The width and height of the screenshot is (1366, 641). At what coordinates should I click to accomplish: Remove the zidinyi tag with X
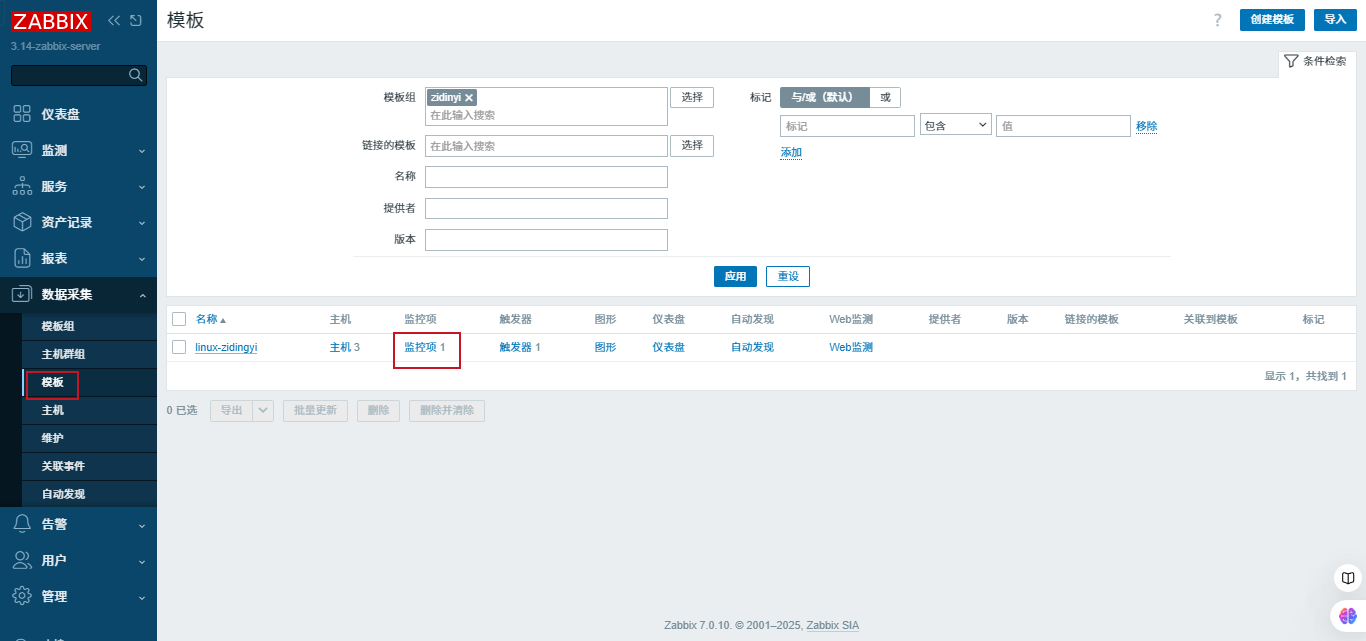coord(469,97)
